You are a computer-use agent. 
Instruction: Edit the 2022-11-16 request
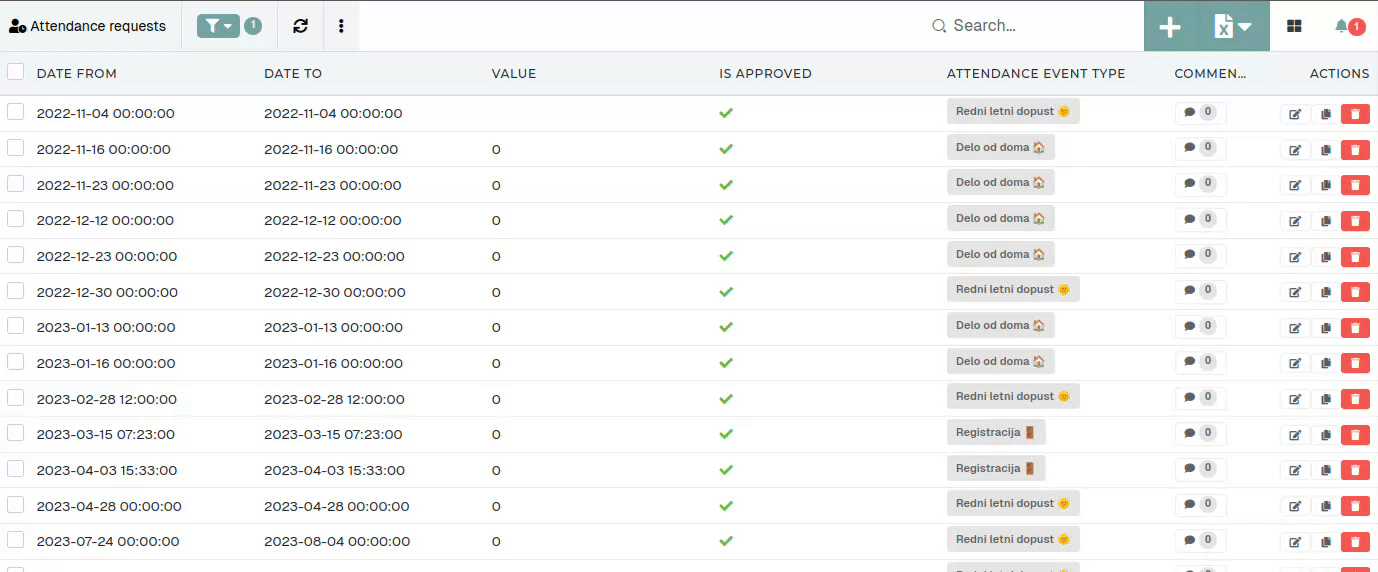tap(1295, 150)
